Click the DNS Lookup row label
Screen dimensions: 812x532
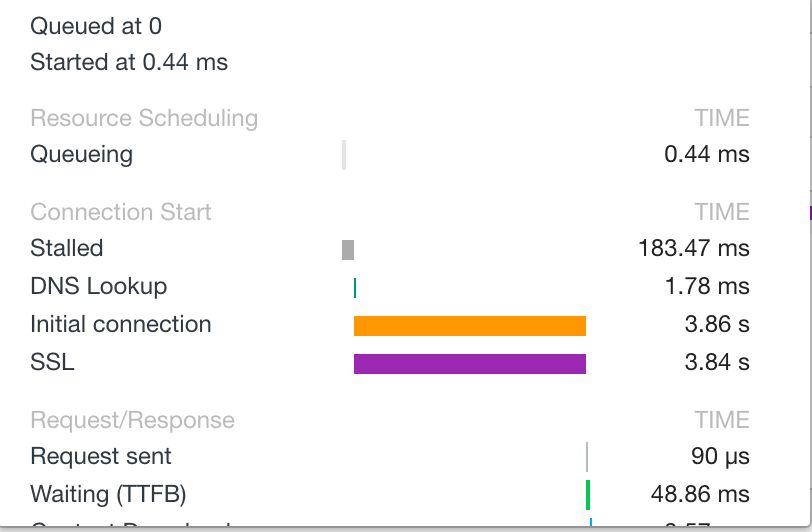point(99,286)
